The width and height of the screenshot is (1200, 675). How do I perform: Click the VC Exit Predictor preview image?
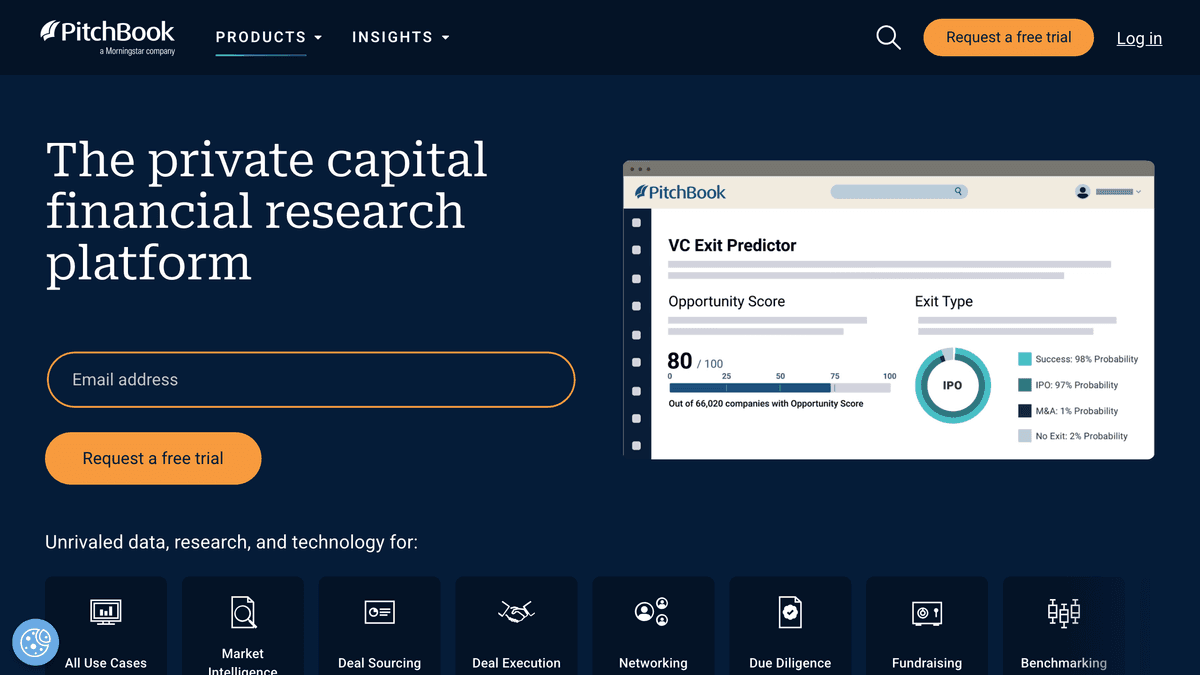888,310
